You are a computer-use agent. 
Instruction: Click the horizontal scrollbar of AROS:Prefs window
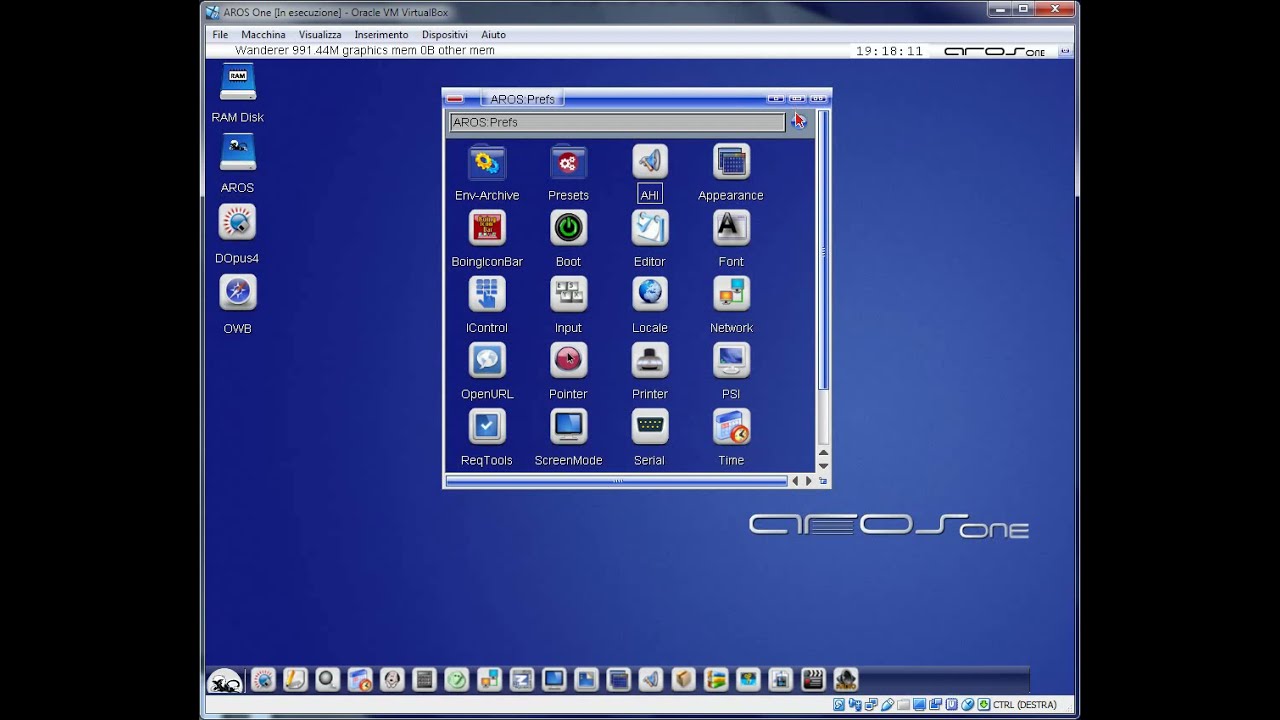pyautogui.click(x=617, y=481)
